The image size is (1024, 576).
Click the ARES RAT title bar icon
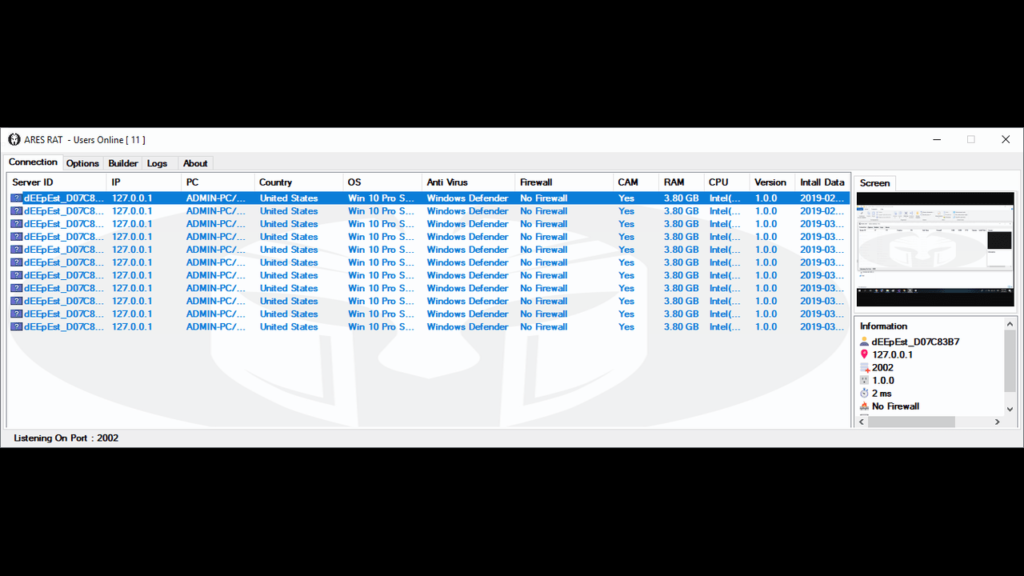[x=14, y=139]
